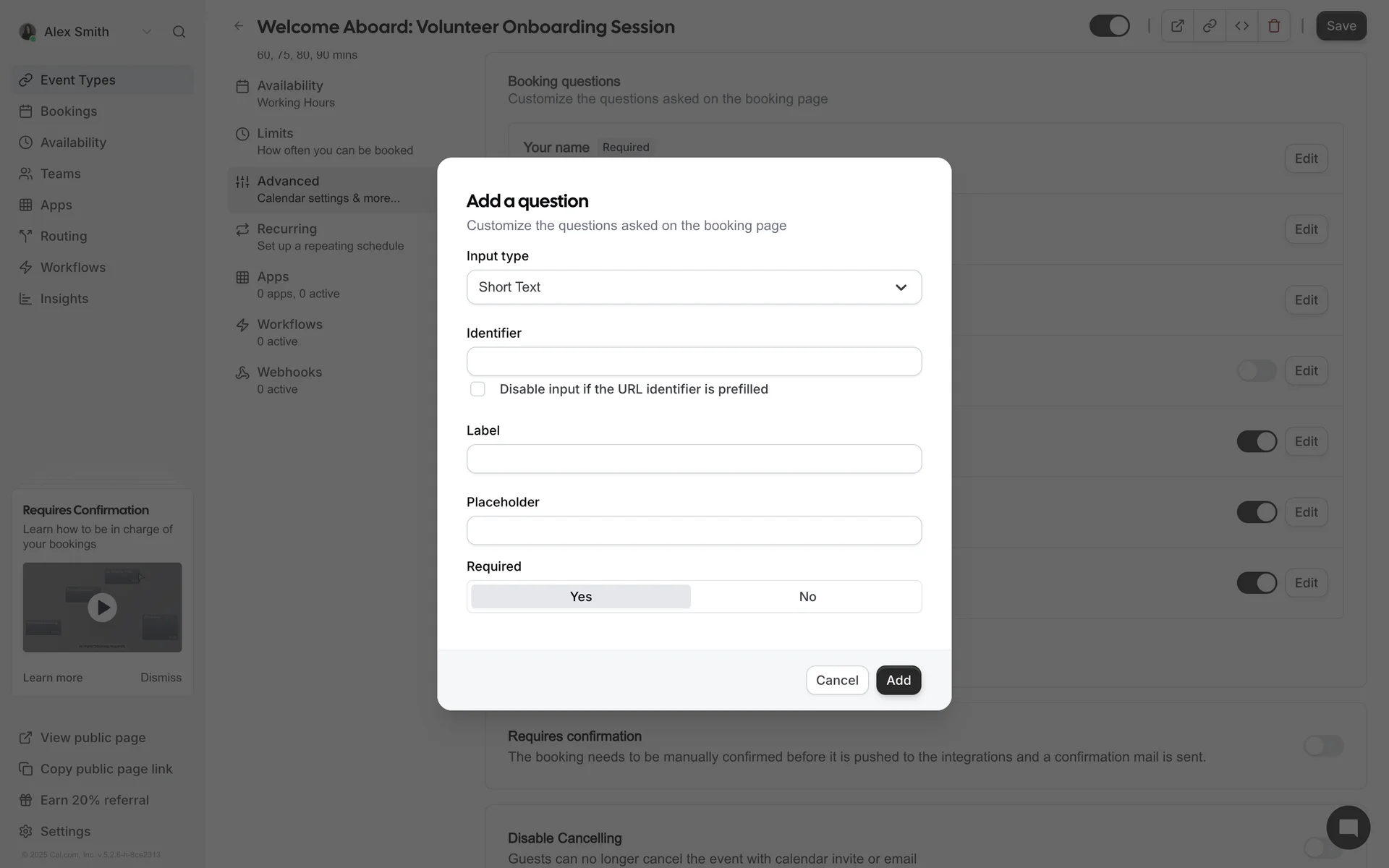Open event preview via external link icon
Viewport: 1389px width, 868px height.
click(x=1177, y=26)
